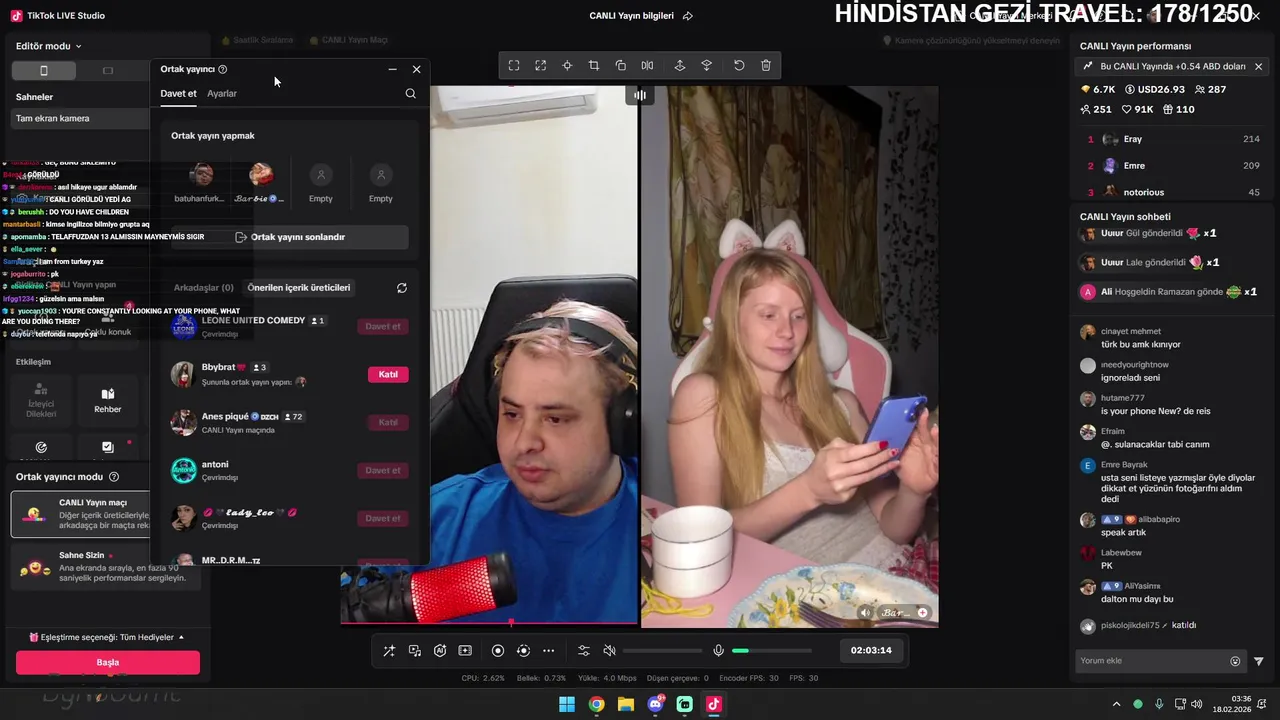The image size is (1280, 720).
Task: Open the chat filter funnel icon
Action: coord(1259,661)
